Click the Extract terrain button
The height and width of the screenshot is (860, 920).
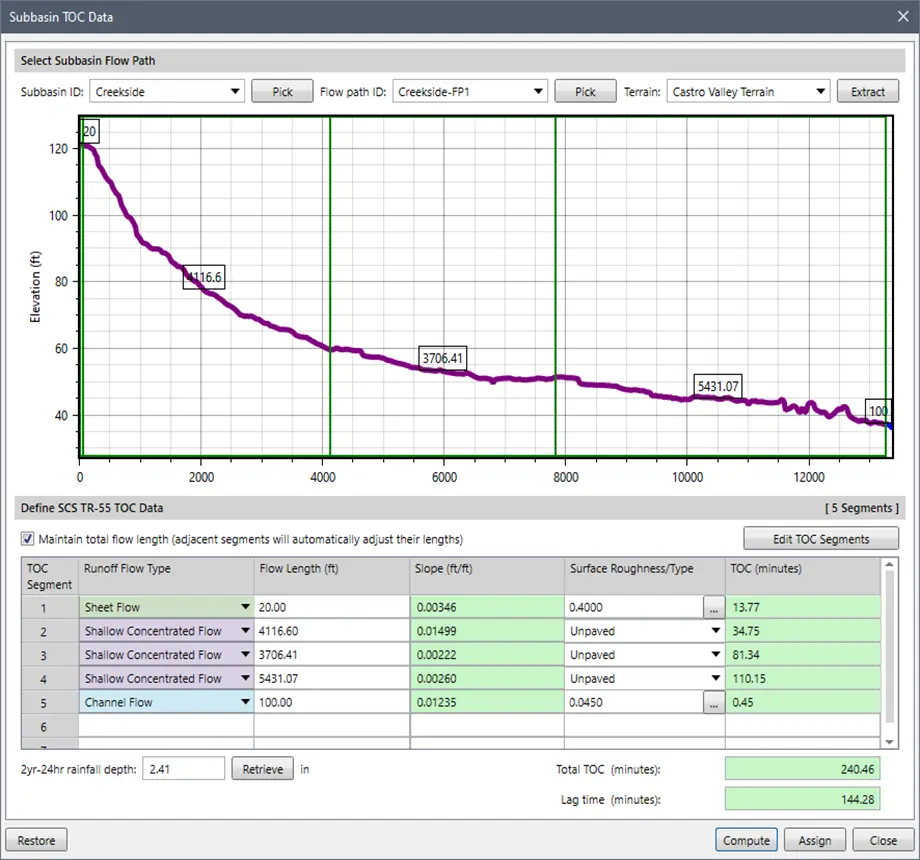(867, 92)
